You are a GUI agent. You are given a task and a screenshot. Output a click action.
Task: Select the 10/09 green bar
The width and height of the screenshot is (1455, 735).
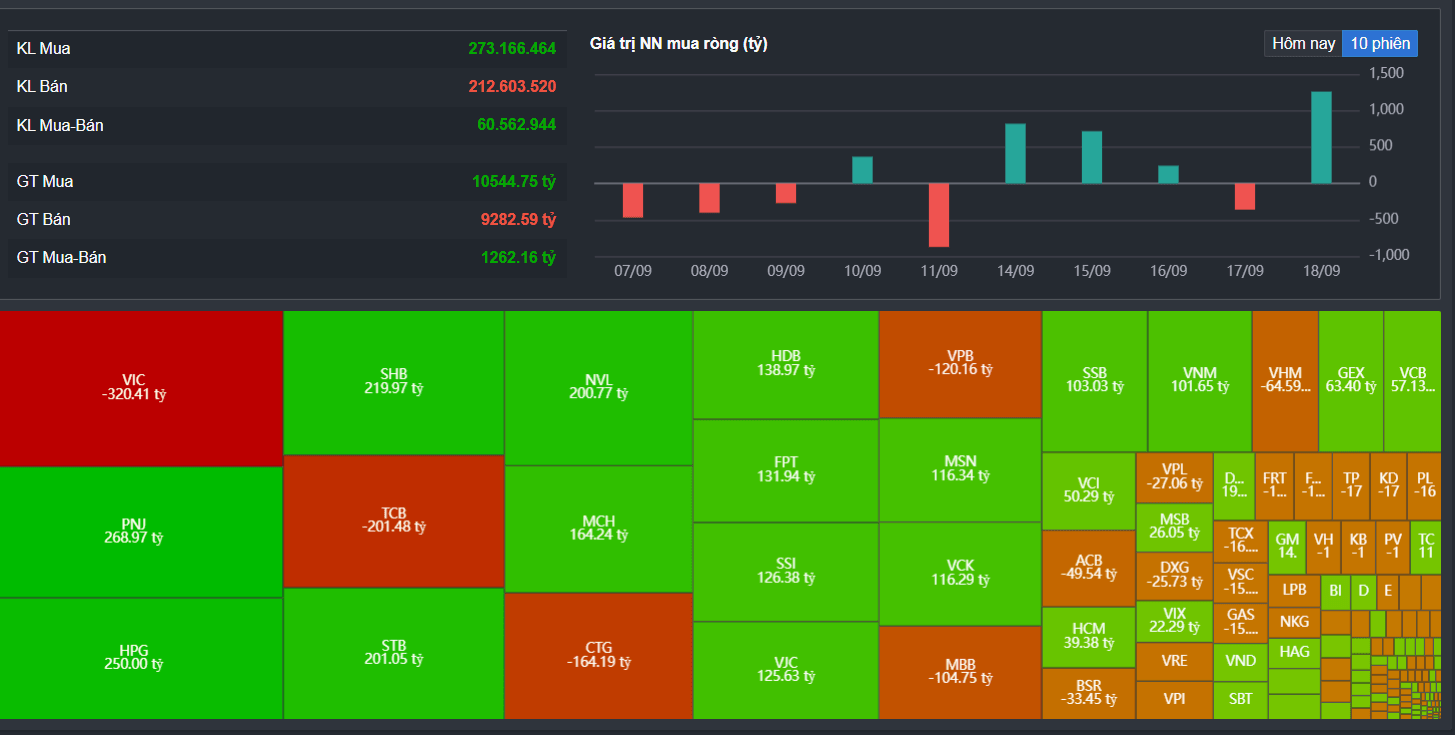click(862, 170)
